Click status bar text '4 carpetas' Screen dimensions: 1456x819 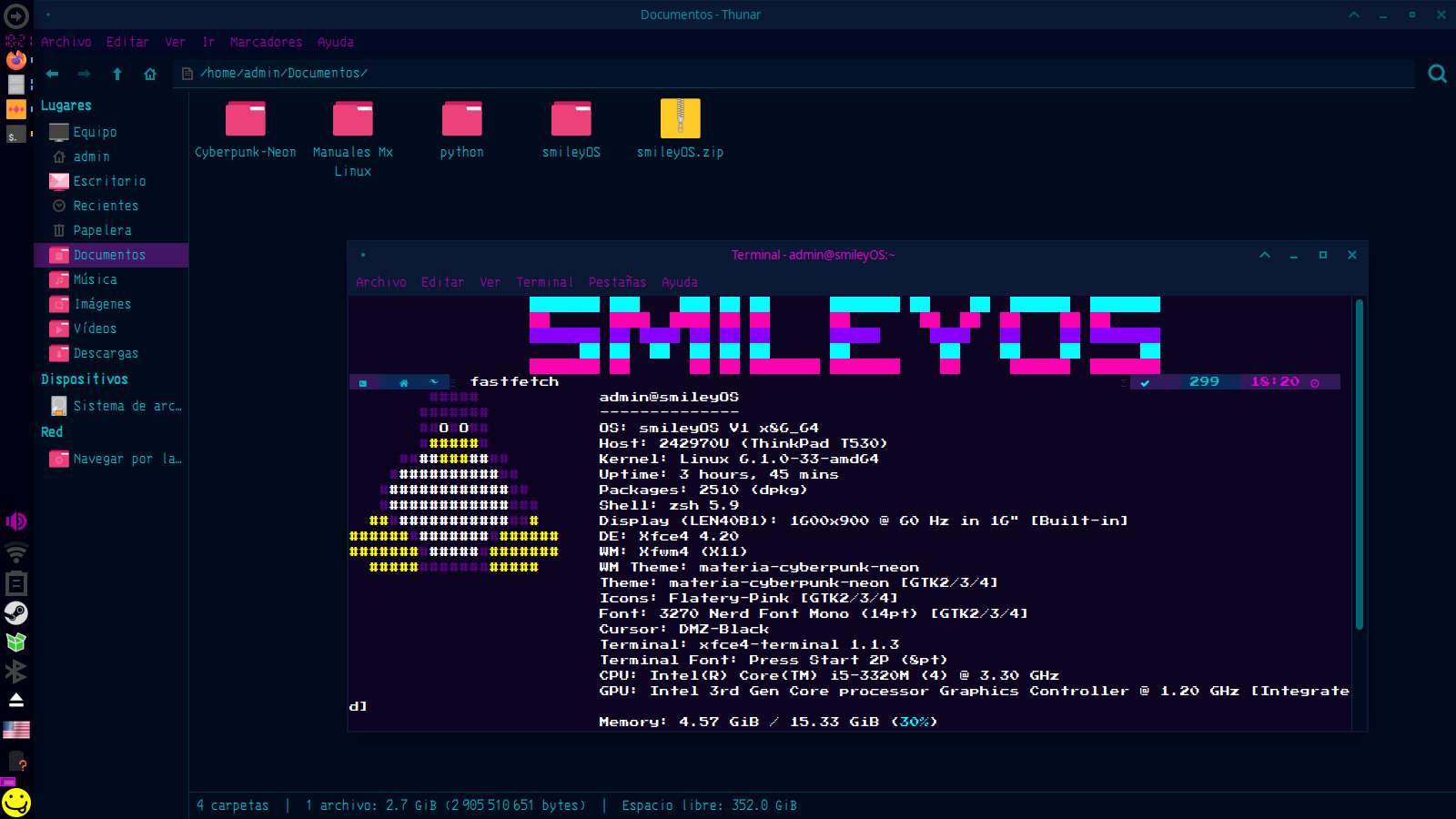point(233,805)
